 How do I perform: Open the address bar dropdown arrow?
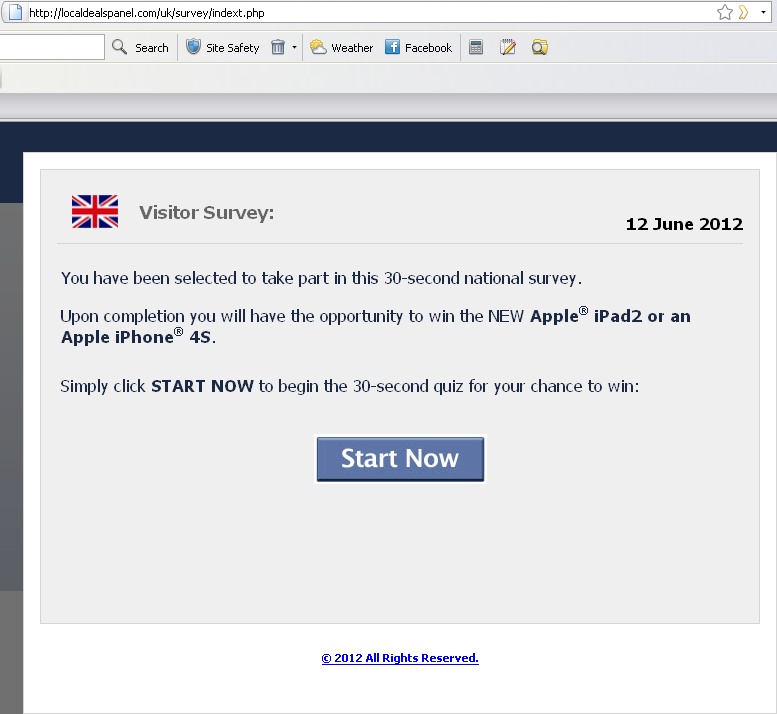point(763,12)
